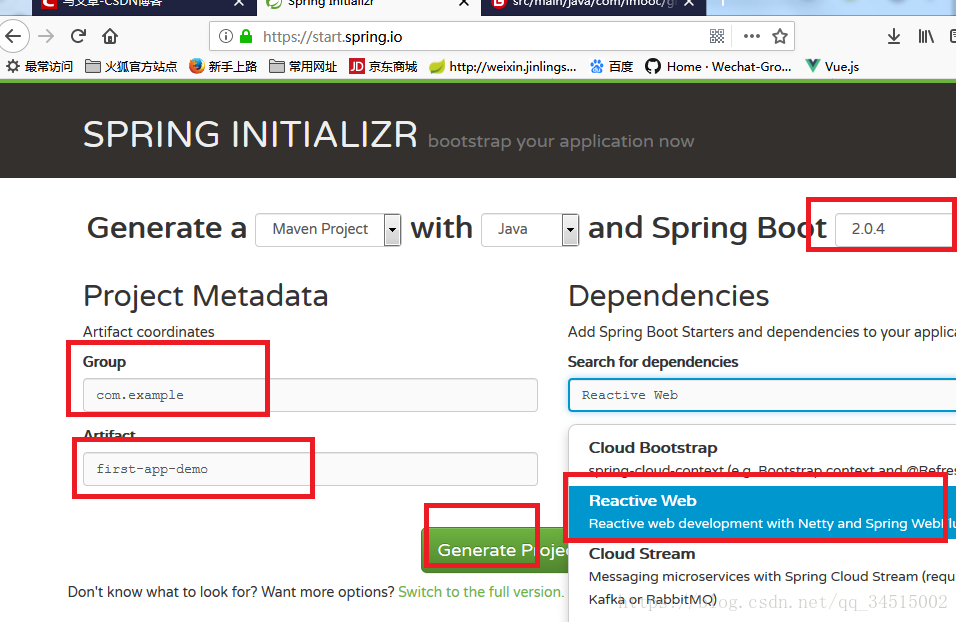
Task: Open the Maven Project type dropdown
Action: [328, 229]
